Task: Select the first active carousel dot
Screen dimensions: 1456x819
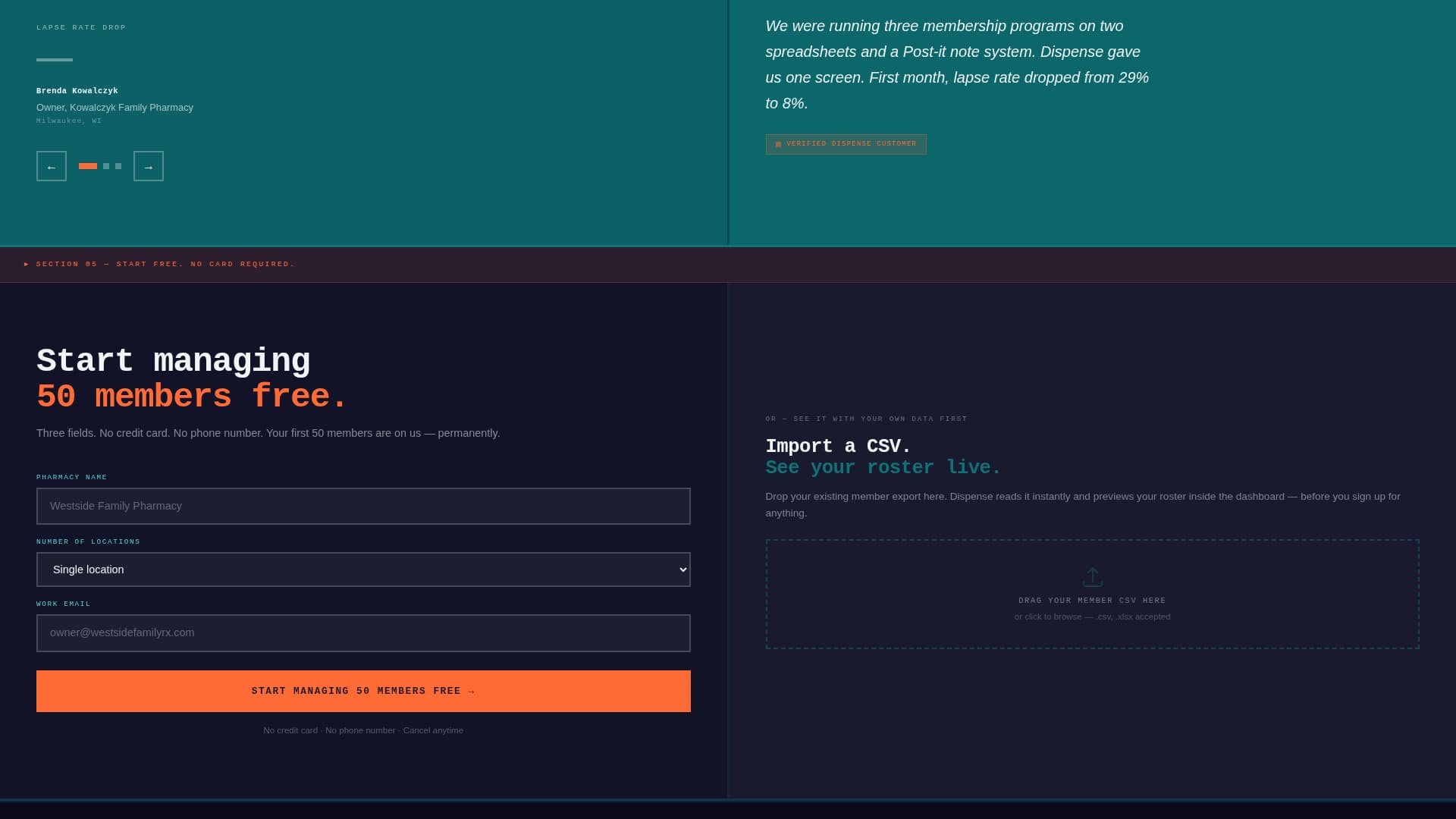Action: pos(88,166)
